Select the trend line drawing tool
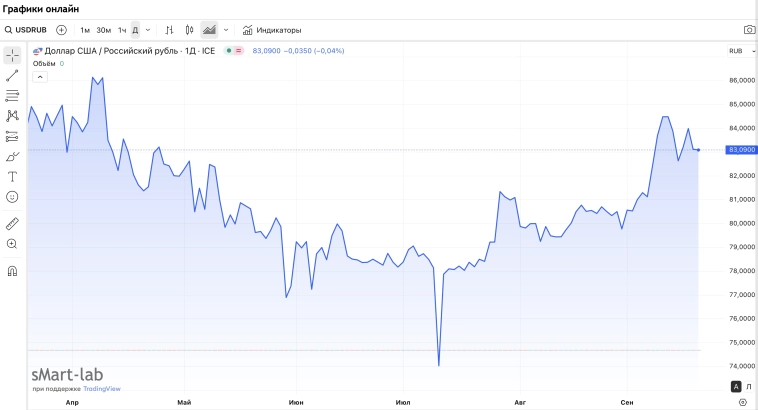This screenshot has height=410, width=758. tap(12, 76)
